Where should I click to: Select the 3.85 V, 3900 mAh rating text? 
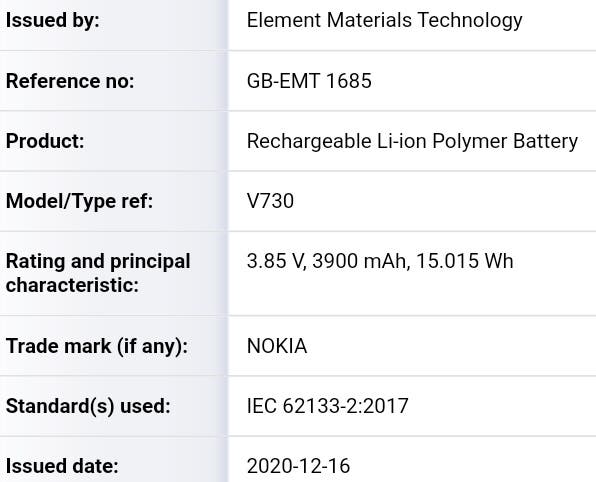point(329,262)
